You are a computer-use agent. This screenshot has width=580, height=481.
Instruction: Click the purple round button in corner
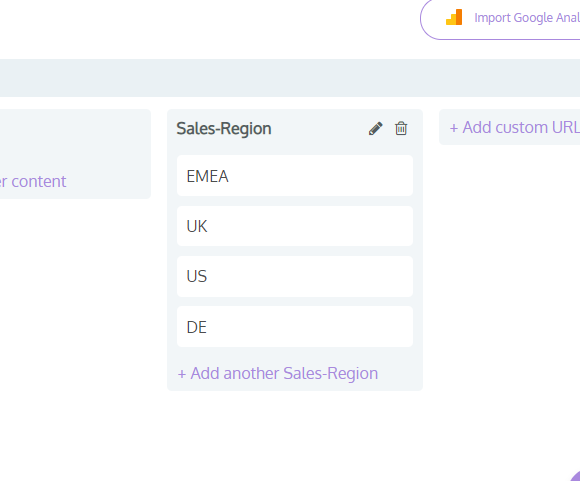(576, 476)
